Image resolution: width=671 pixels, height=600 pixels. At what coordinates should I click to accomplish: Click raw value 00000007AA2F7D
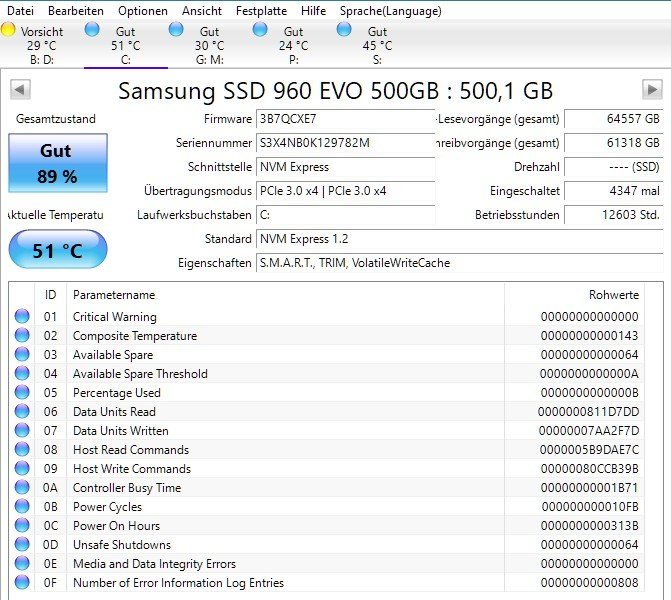click(x=589, y=431)
